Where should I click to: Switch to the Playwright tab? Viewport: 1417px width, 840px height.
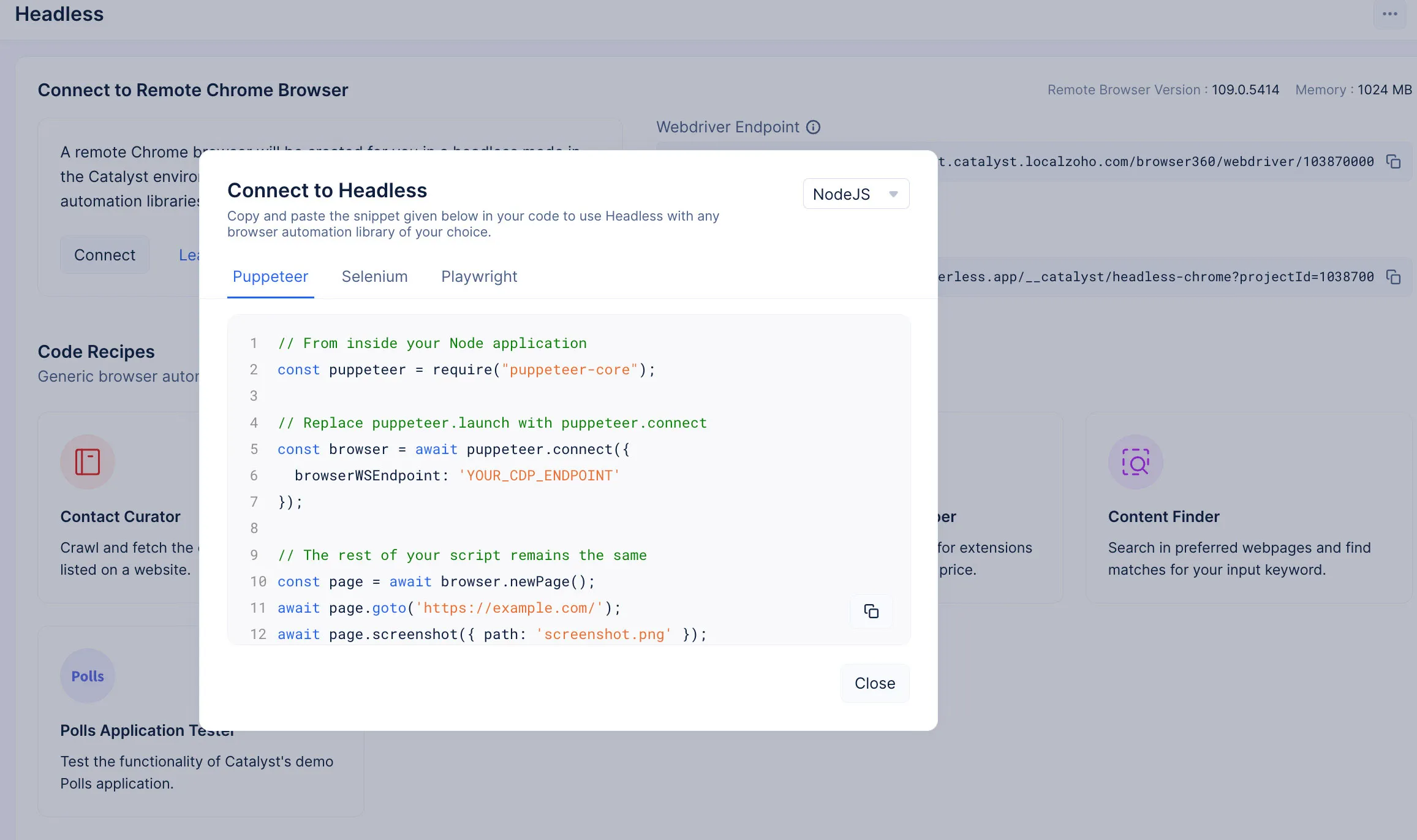click(x=479, y=276)
